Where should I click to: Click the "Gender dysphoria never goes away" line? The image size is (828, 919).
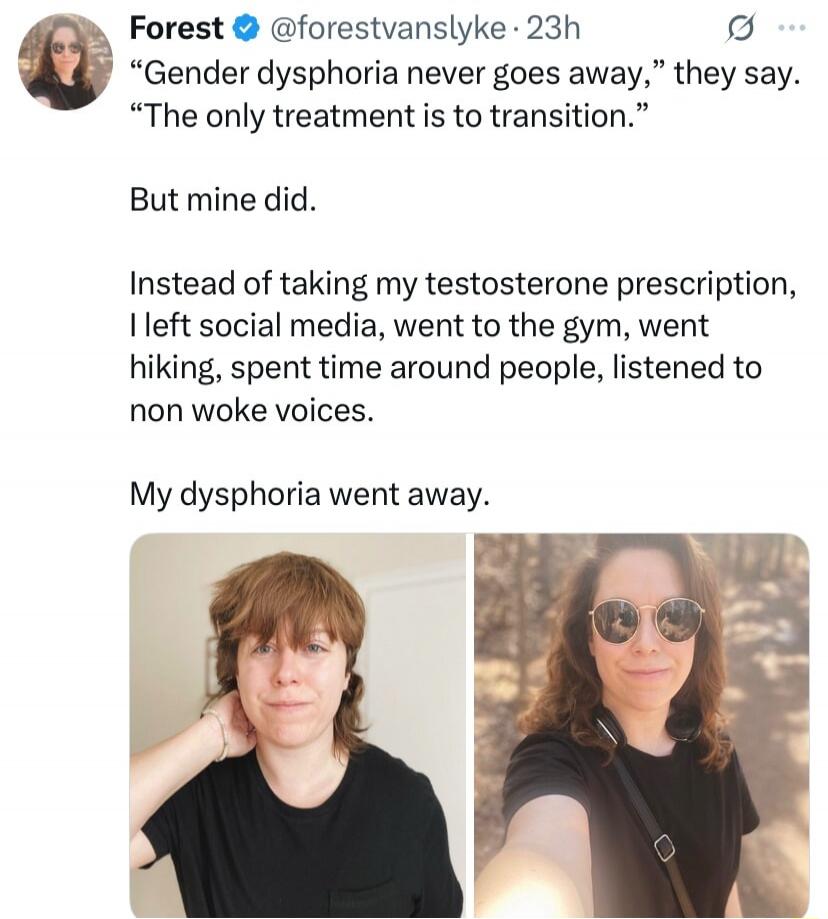click(x=465, y=75)
